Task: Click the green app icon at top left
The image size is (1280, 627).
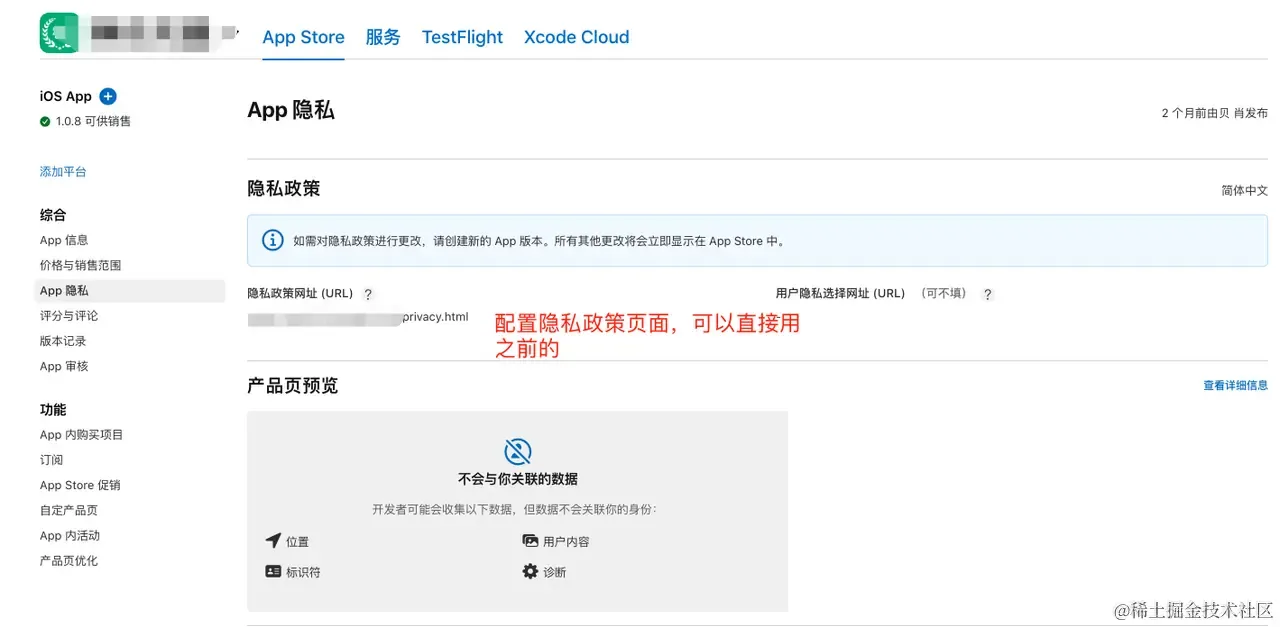Action: point(59,33)
